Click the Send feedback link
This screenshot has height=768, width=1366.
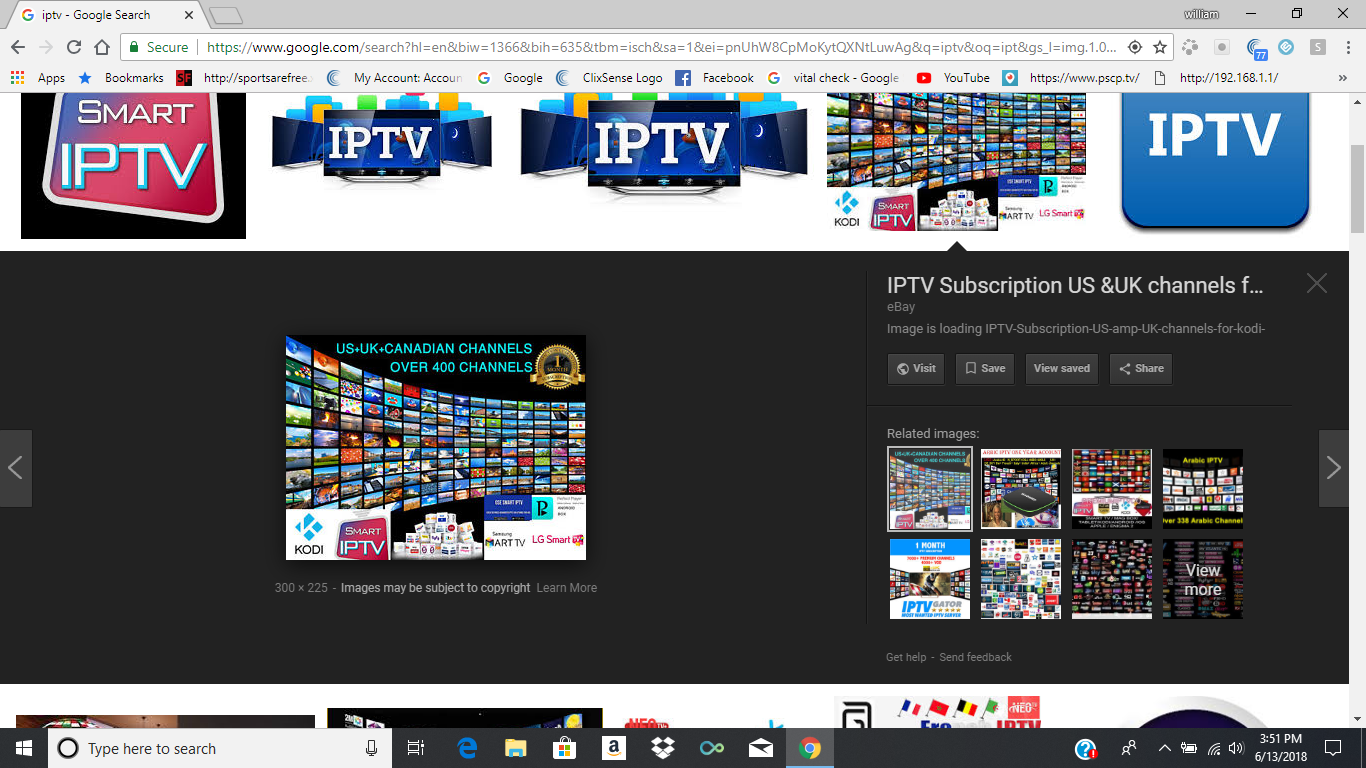(975, 657)
